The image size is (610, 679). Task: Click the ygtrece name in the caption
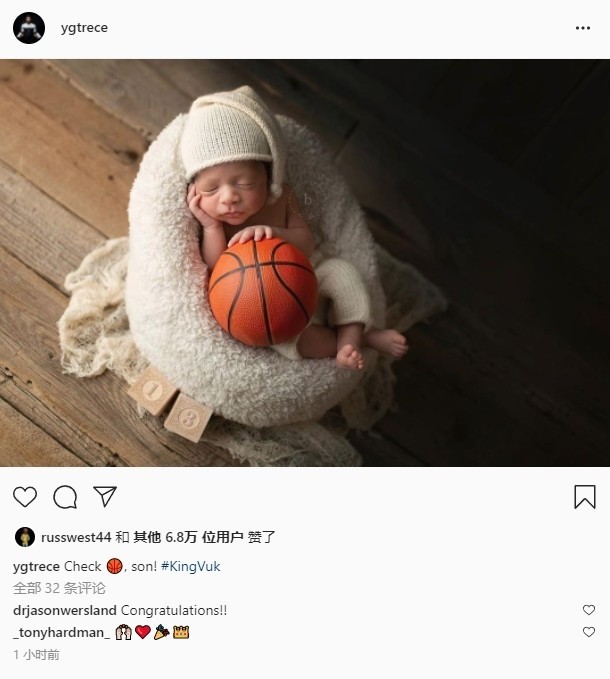(36, 566)
